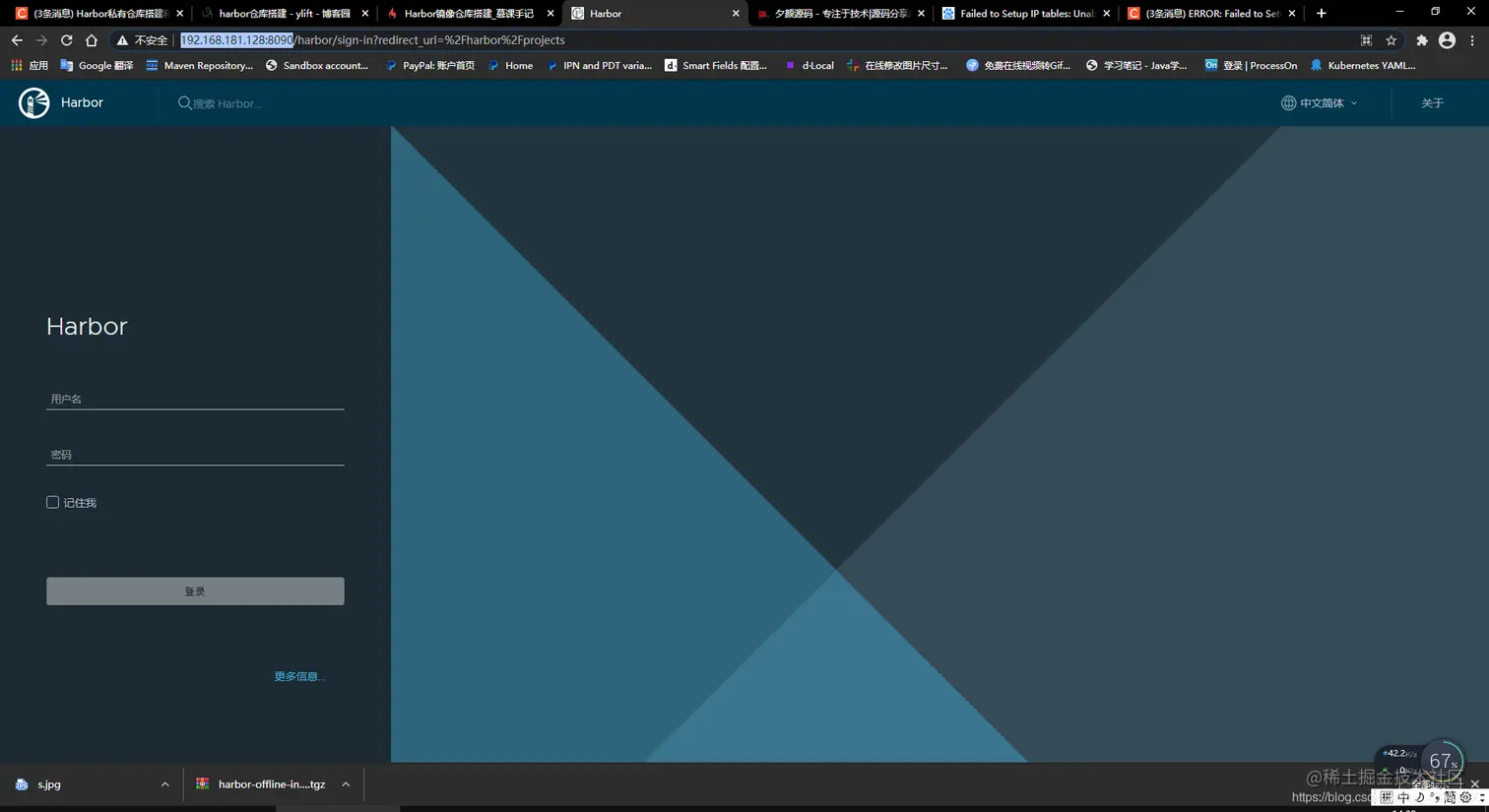This screenshot has width=1489, height=812.
Task: Open PayPal 账户首页 bookmark
Action: pos(429,66)
